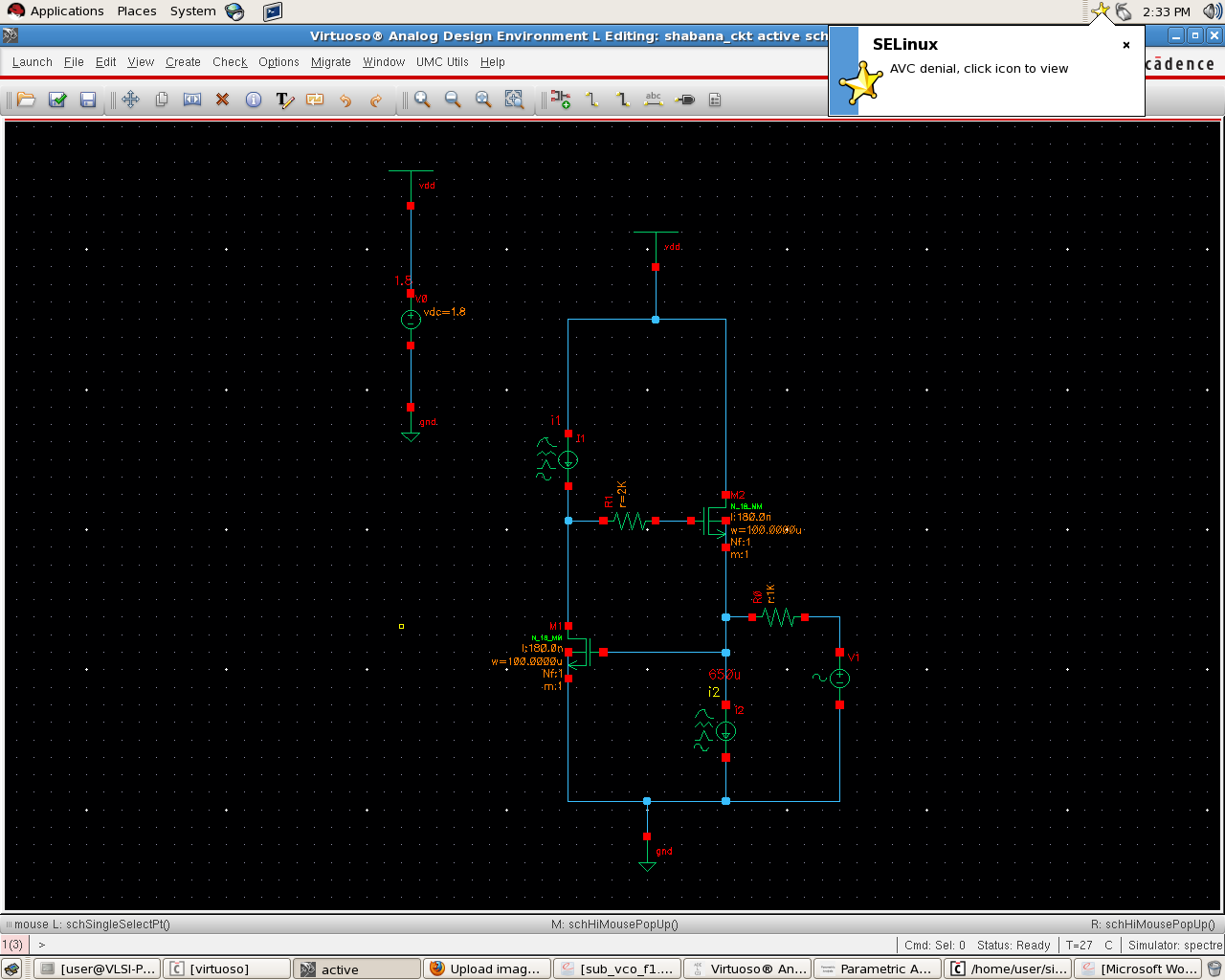
Task: Click the Save floppy disk icon
Action: coord(88,100)
